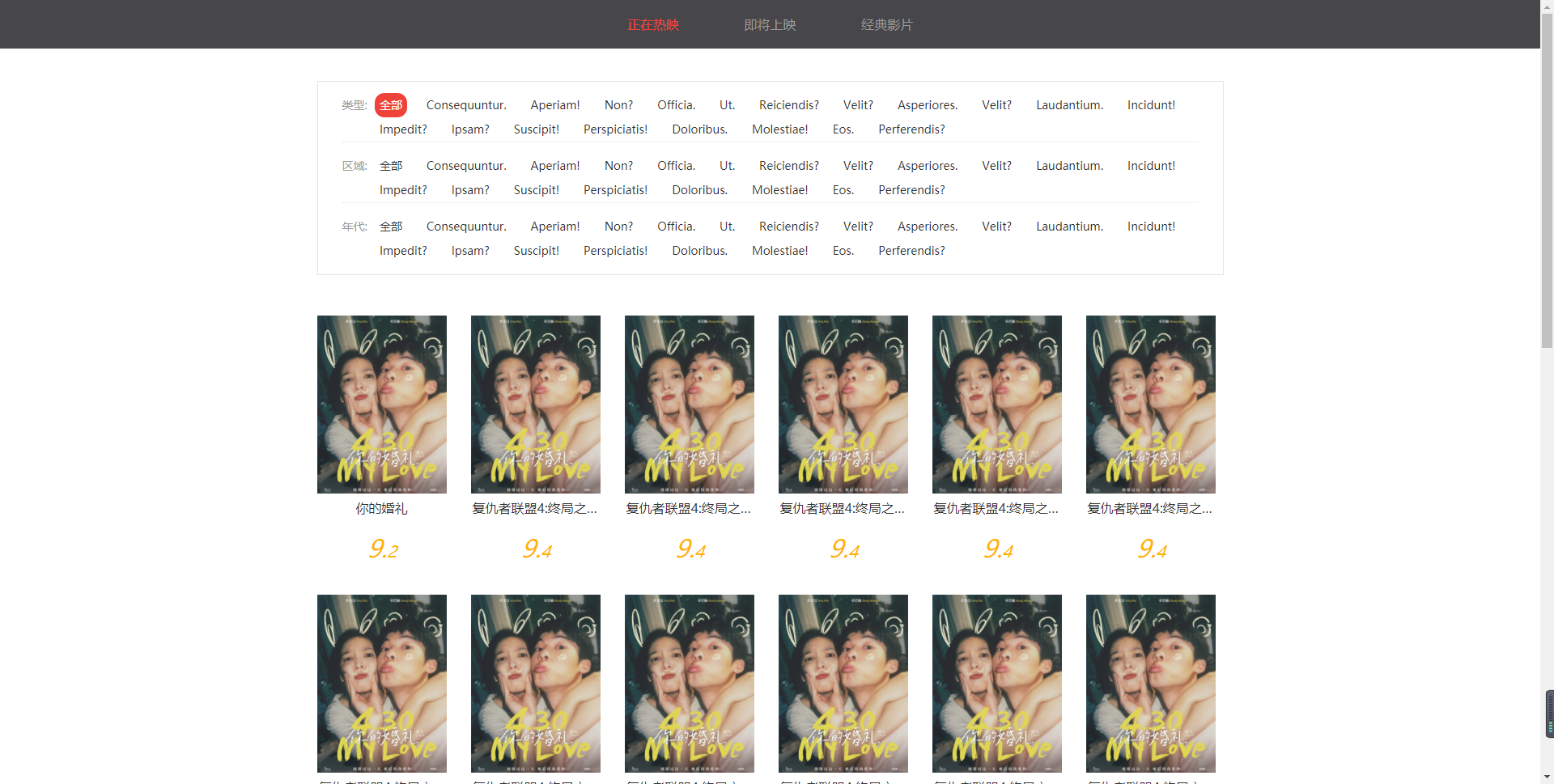Choose Incidunt! in the 年代 filter
Screen dimensions: 1554x784
(x=1151, y=227)
